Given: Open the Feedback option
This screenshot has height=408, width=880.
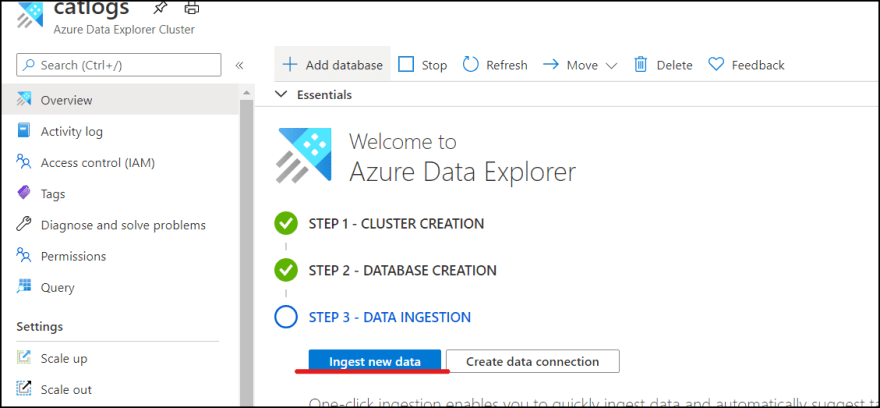Looking at the screenshot, I should tap(758, 65).
